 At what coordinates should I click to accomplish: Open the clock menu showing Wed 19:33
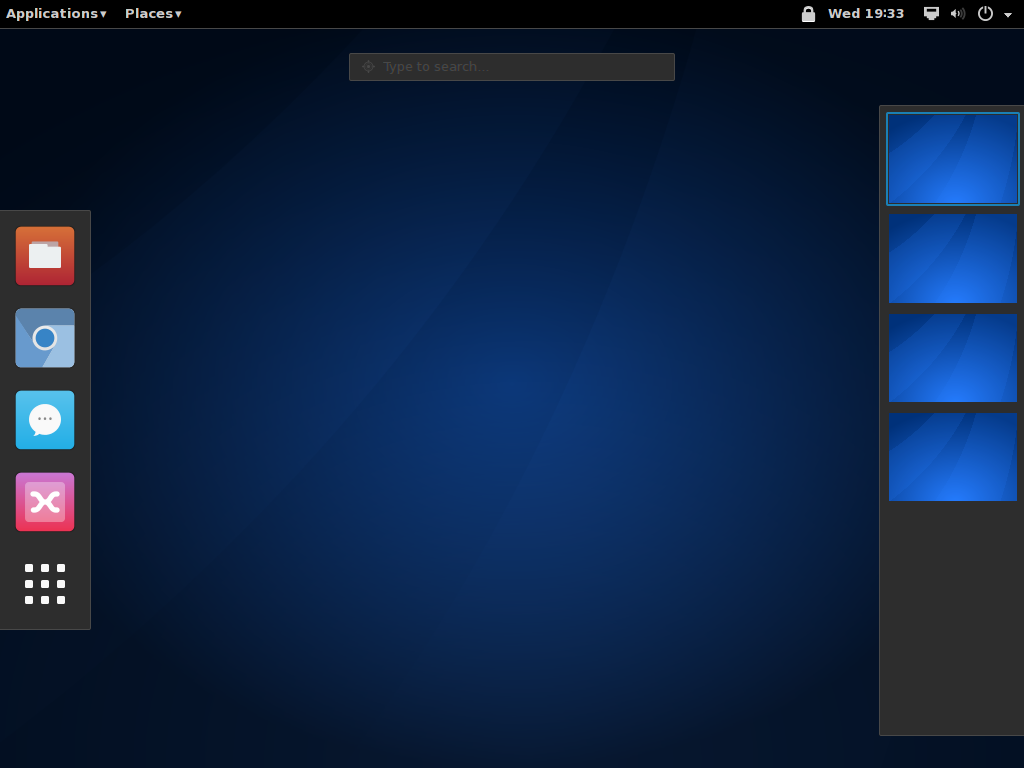[865, 14]
